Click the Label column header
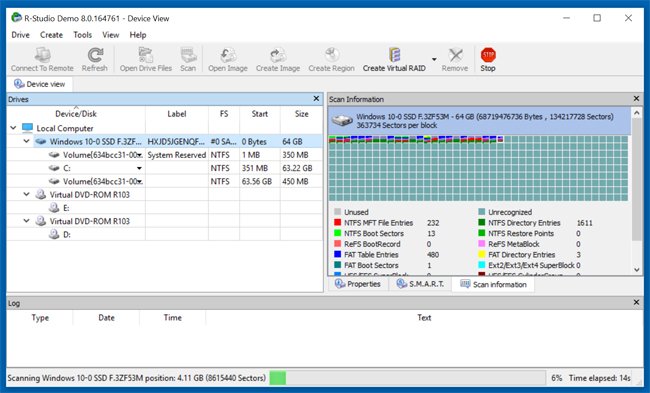Image resolution: width=650 pixels, height=393 pixels. pos(177,114)
